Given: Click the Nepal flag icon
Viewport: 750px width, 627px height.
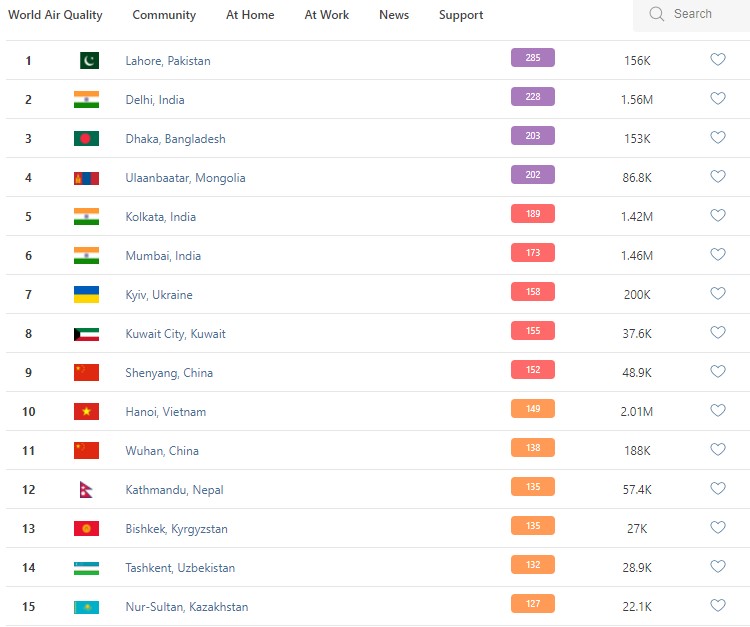Looking at the screenshot, I should click(86, 490).
